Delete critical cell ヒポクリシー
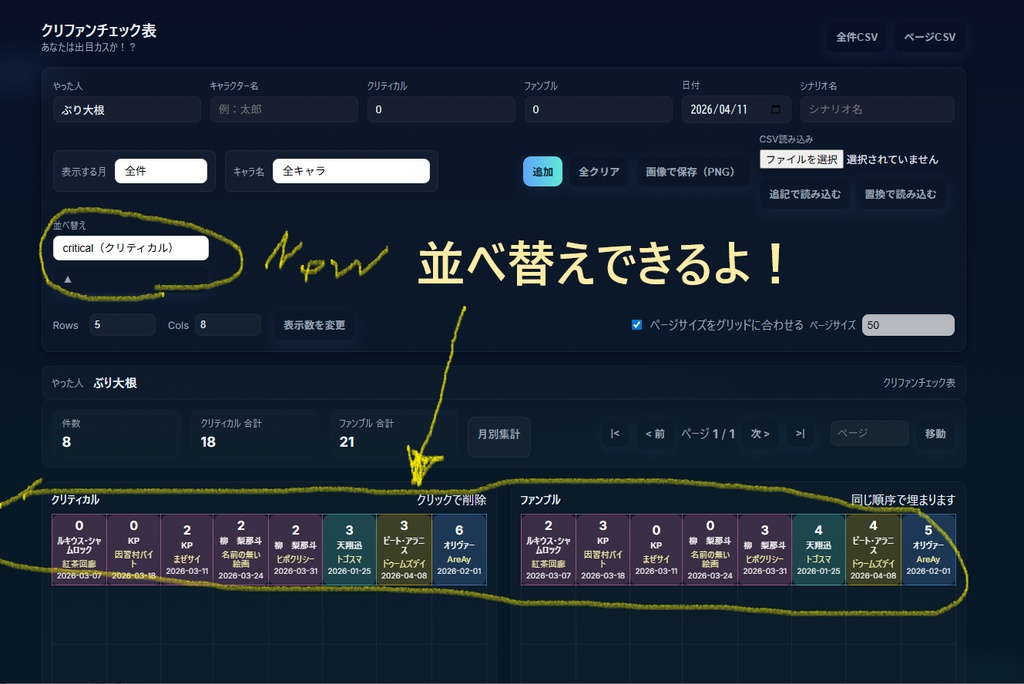Viewport: 1024px width, 684px height. (x=295, y=549)
